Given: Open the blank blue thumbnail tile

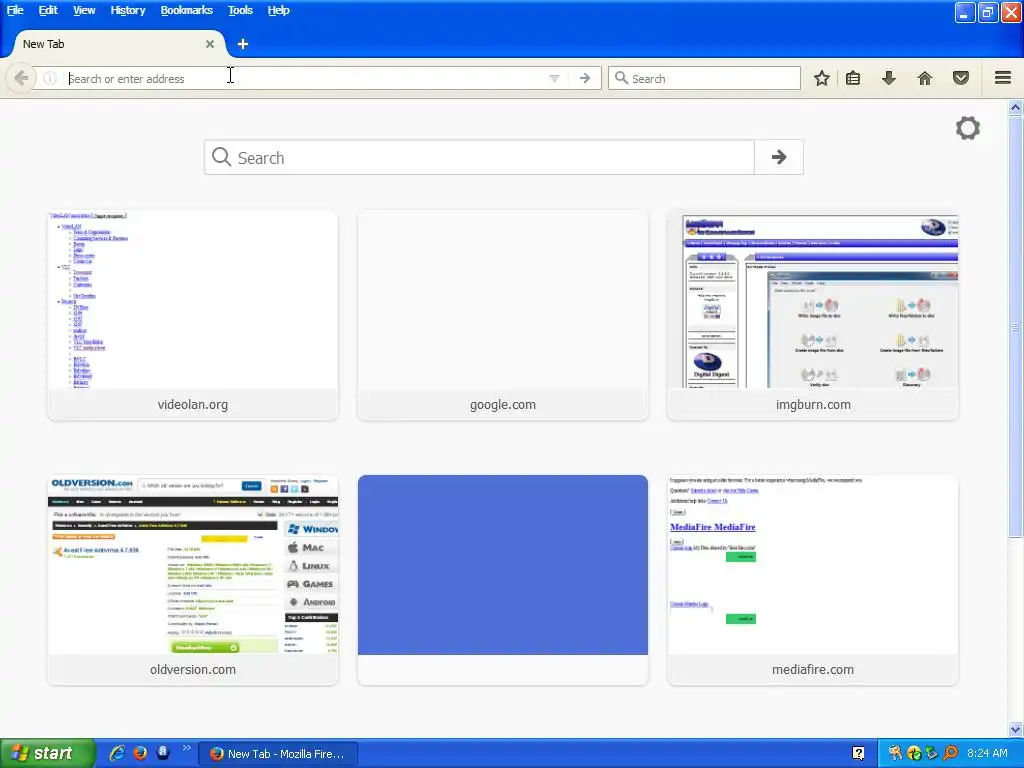Looking at the screenshot, I should click(x=503, y=580).
